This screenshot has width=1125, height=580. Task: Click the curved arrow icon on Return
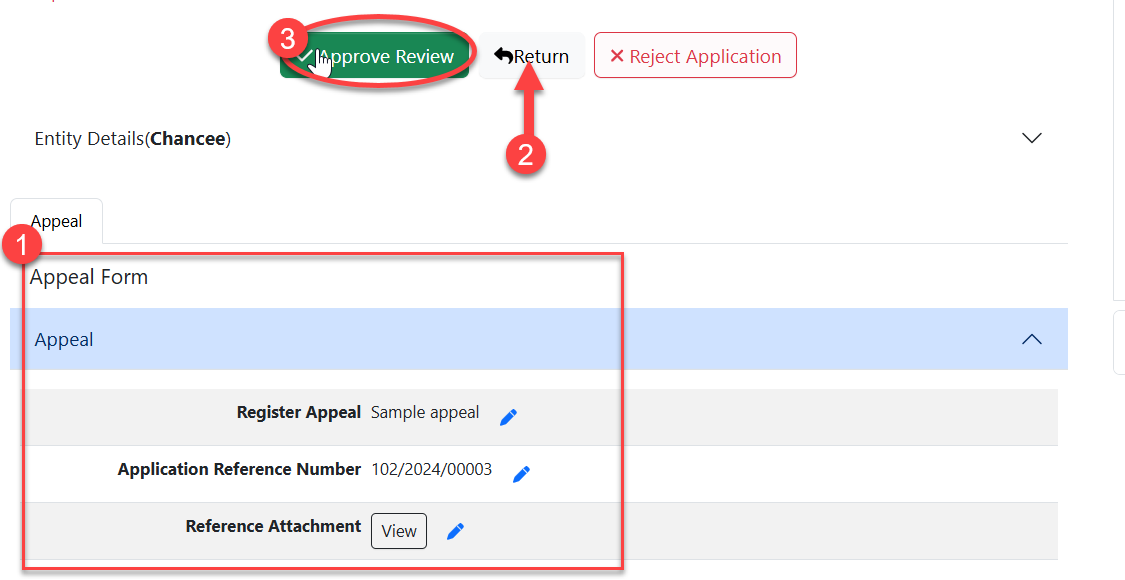pos(503,56)
